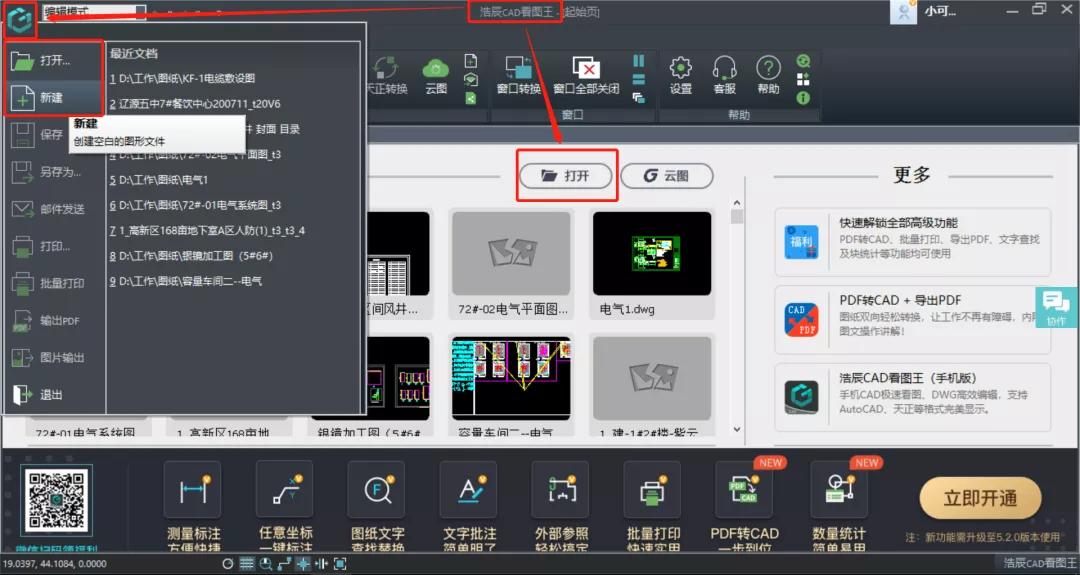Open the 文字批注 text annotation icon
Image resolution: width=1080 pixels, height=575 pixels.
point(469,490)
